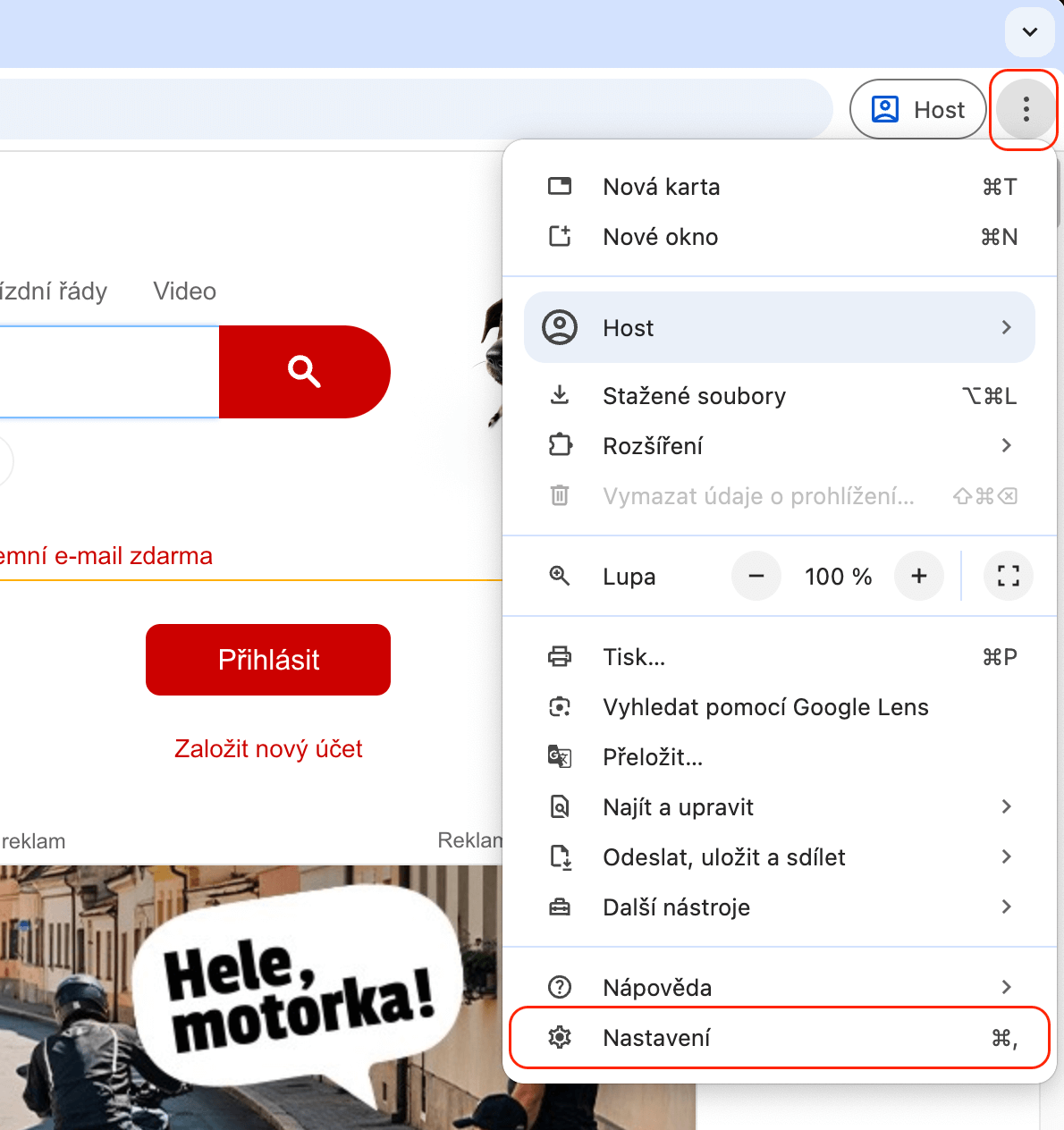
Task: Open the Host profile button in toolbar
Action: pyautogui.click(x=917, y=110)
